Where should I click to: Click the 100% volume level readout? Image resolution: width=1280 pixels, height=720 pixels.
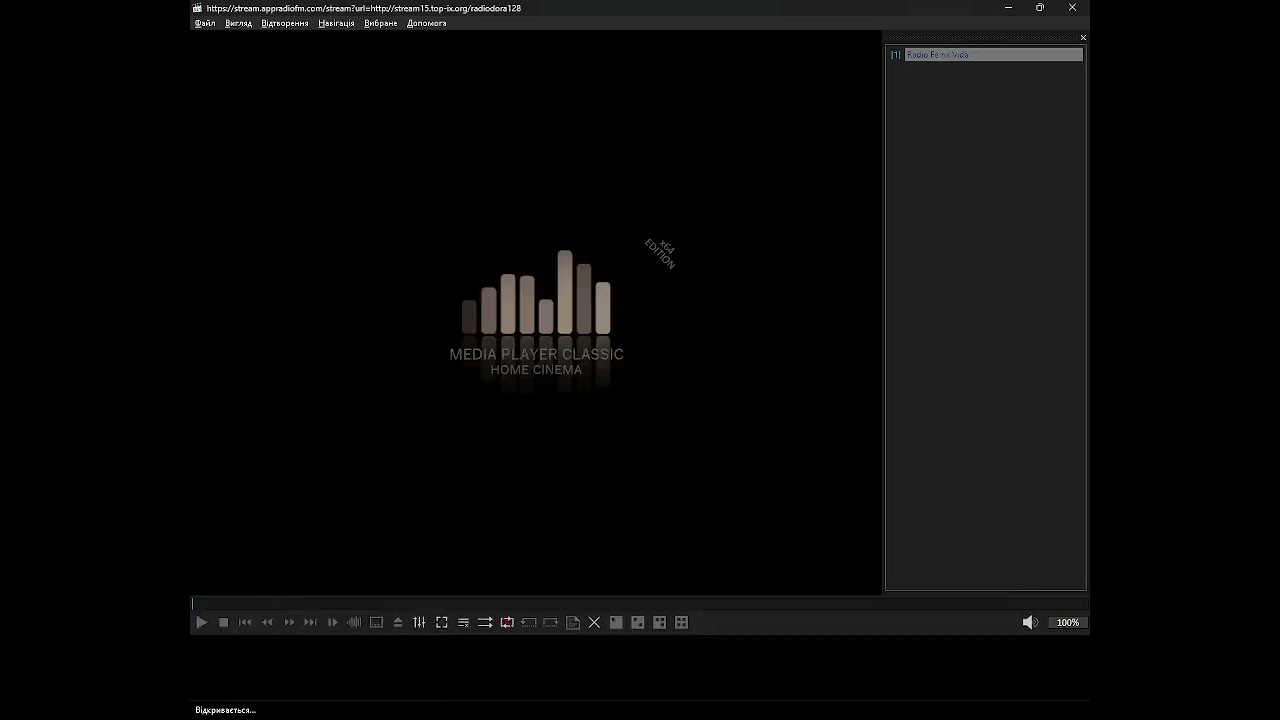point(1068,622)
